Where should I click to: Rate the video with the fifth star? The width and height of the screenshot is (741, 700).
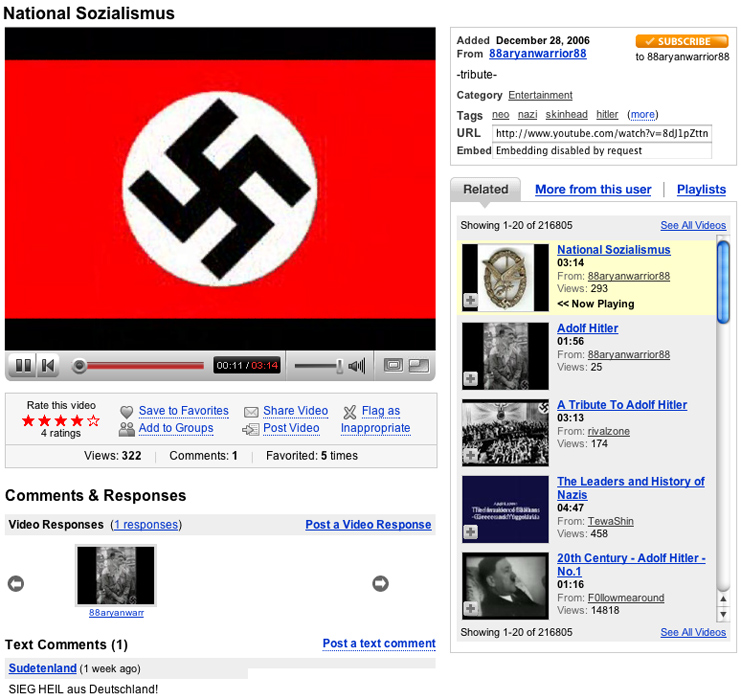[x=94, y=421]
